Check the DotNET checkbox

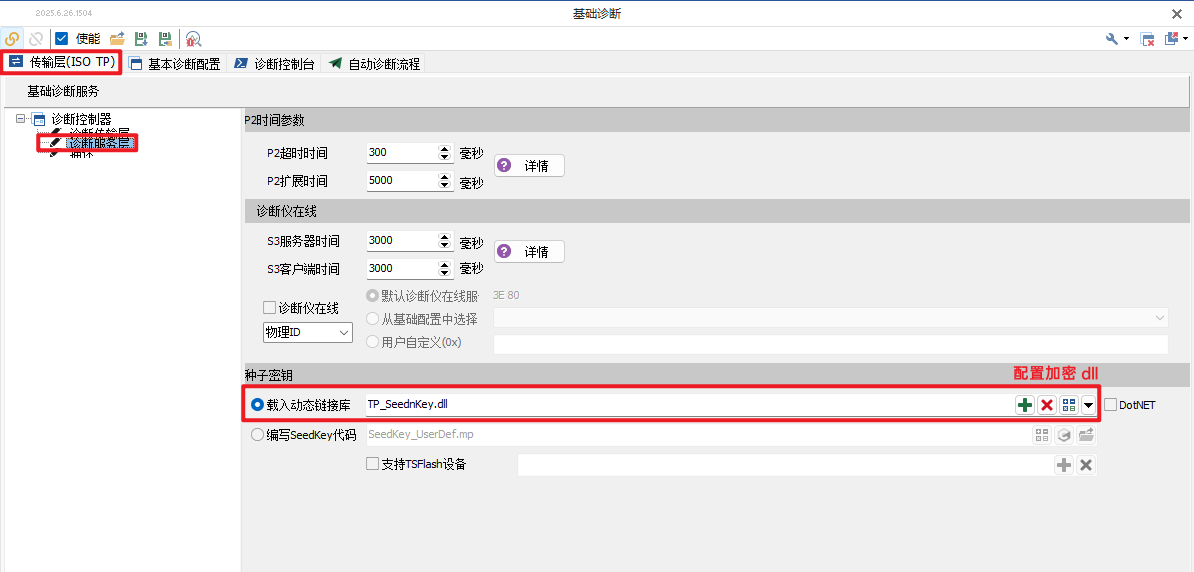(1111, 405)
